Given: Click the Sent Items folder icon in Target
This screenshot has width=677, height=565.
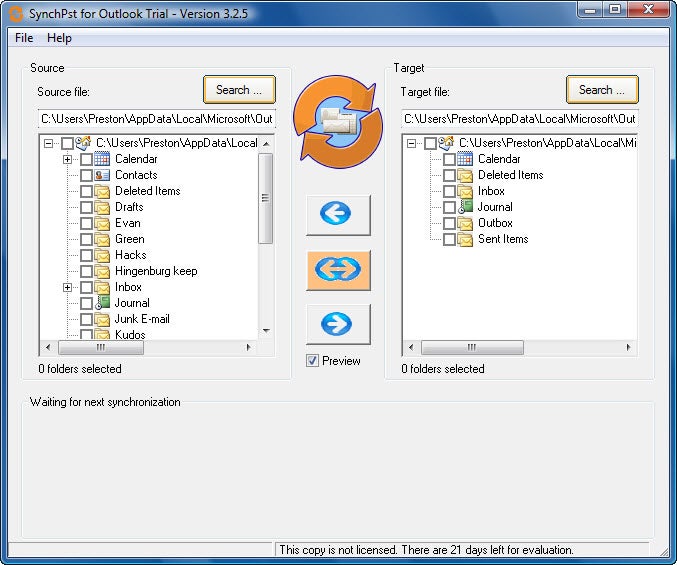Looking at the screenshot, I should point(465,239).
